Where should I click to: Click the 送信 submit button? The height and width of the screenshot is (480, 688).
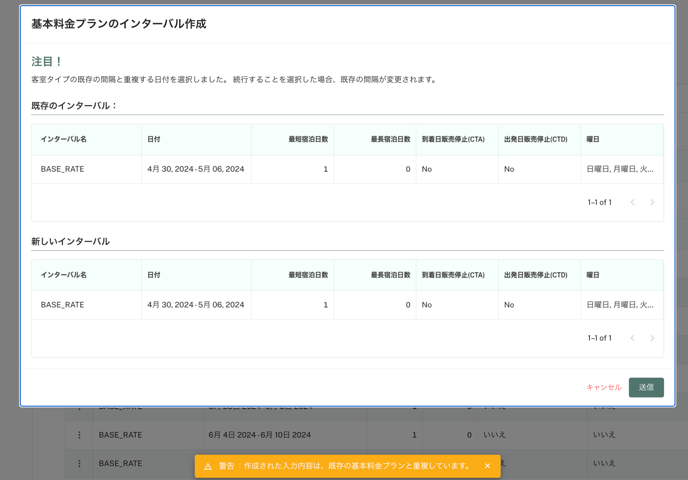(x=646, y=387)
